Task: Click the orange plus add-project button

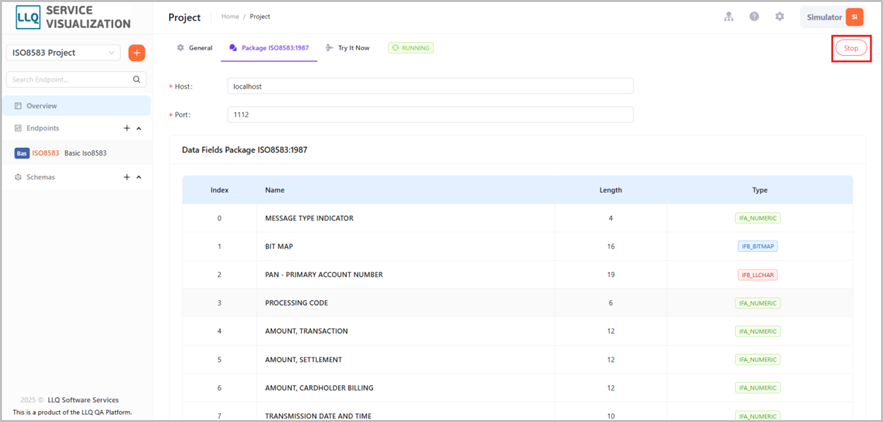Action: tap(137, 53)
